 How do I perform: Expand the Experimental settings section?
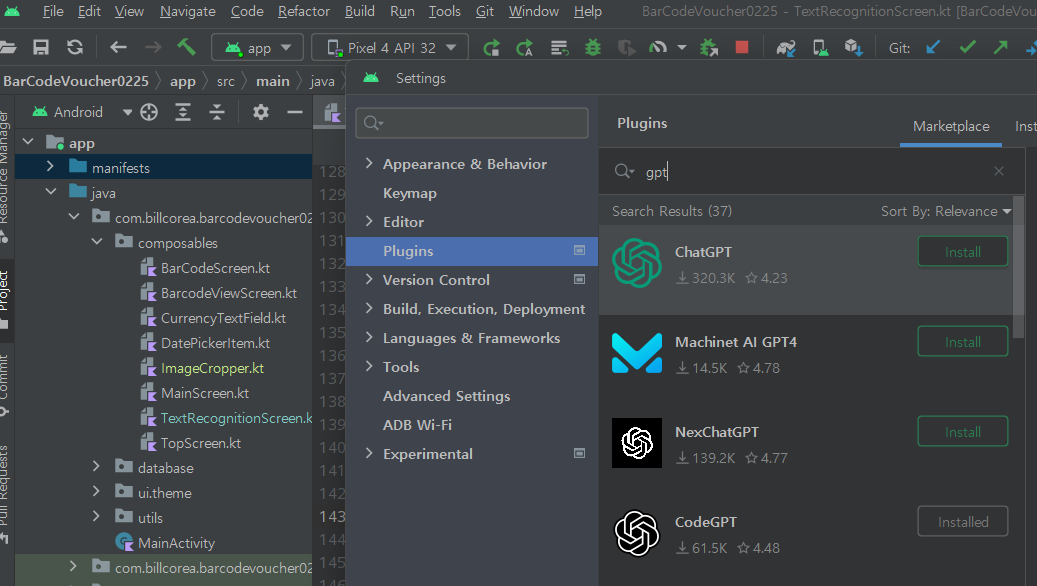click(x=369, y=454)
